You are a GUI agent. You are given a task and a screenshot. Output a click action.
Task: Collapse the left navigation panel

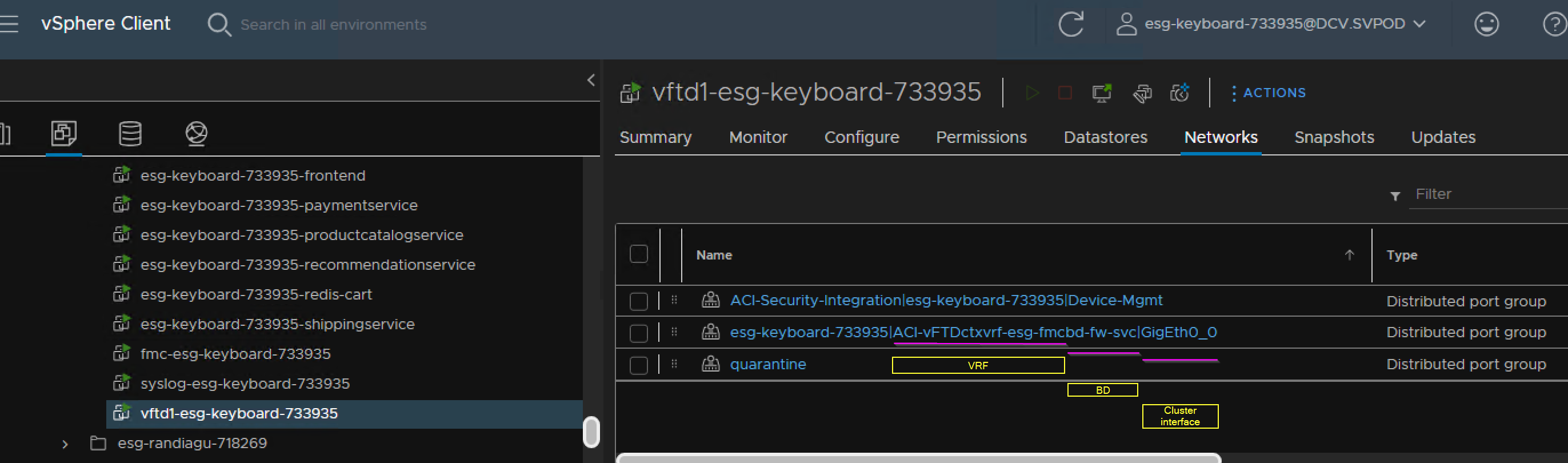(x=590, y=80)
